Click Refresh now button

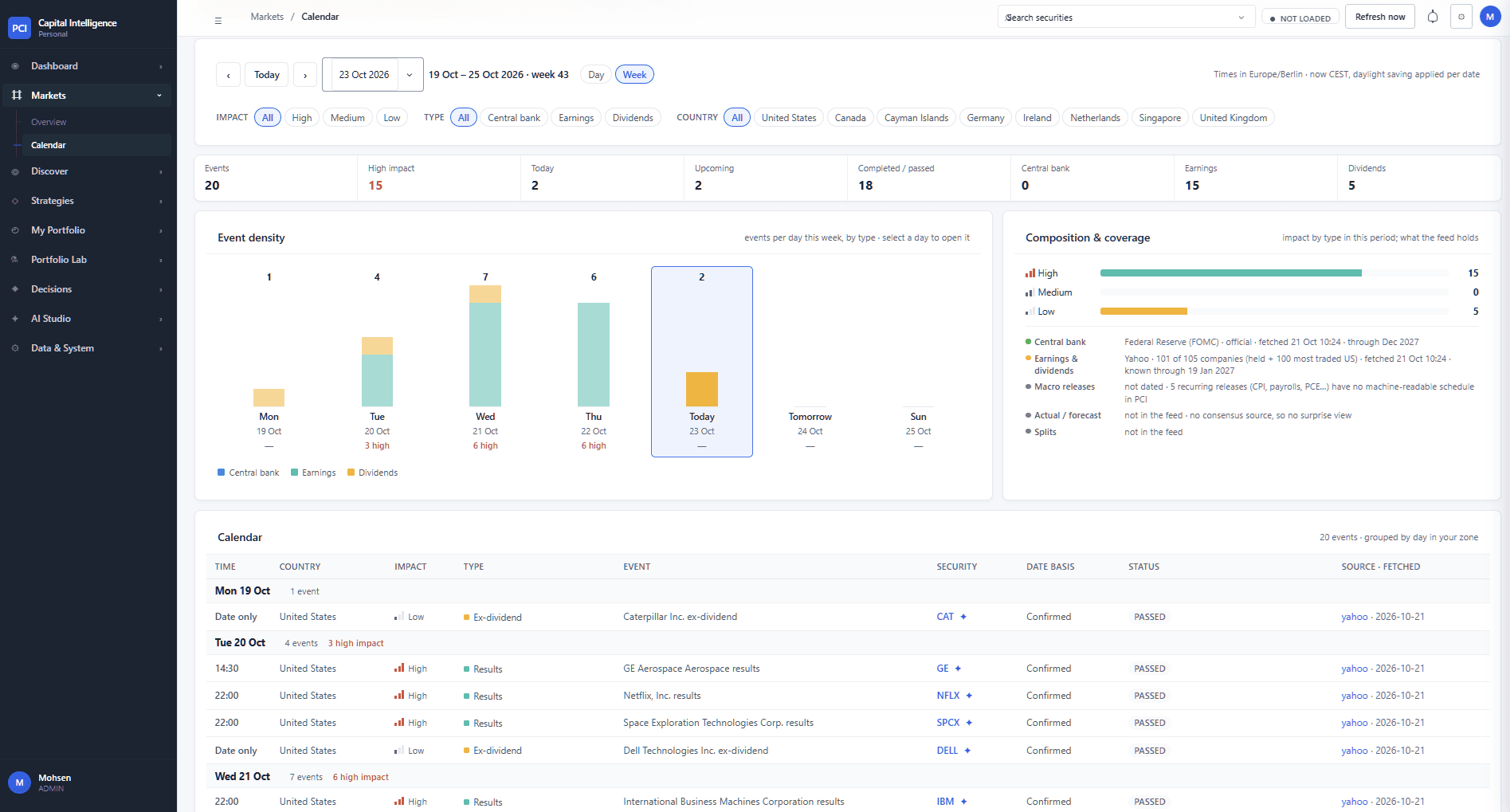point(1380,17)
